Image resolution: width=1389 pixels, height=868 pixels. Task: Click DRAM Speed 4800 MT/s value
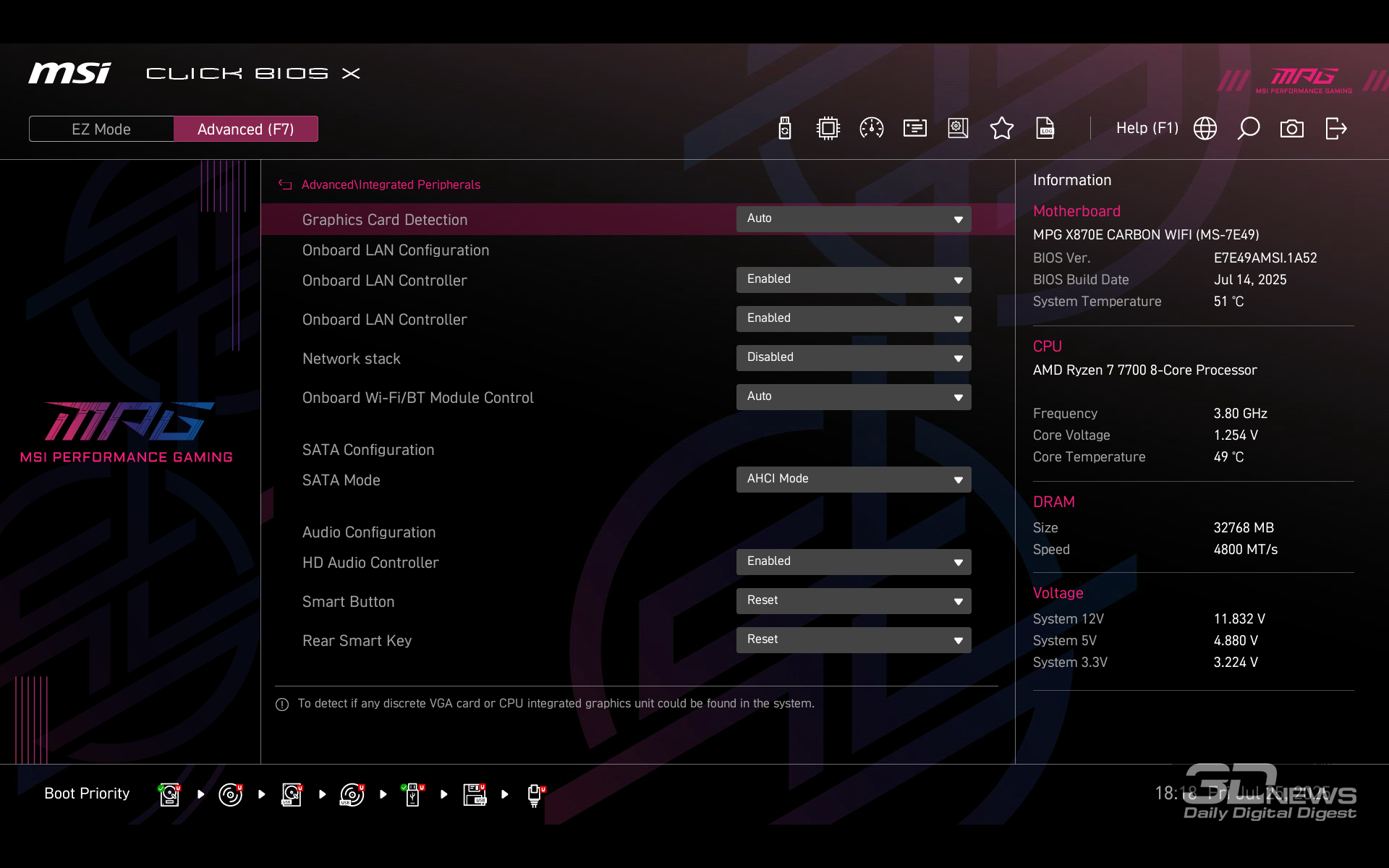click(1245, 550)
